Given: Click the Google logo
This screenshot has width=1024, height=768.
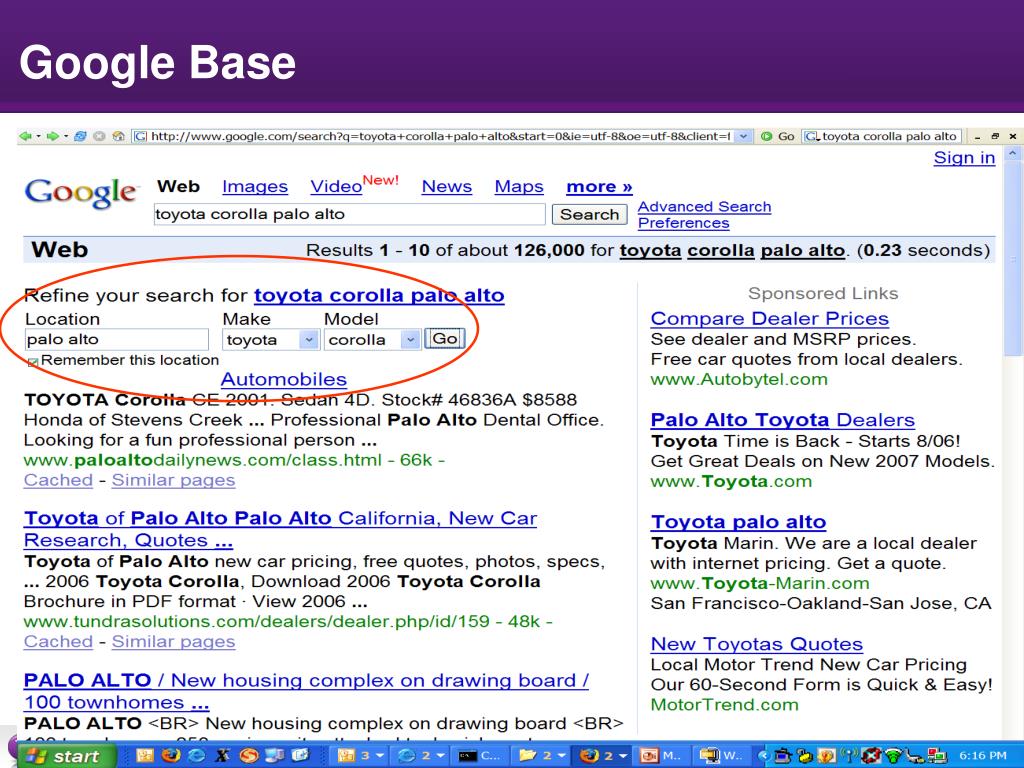Looking at the screenshot, I should pos(82,193).
